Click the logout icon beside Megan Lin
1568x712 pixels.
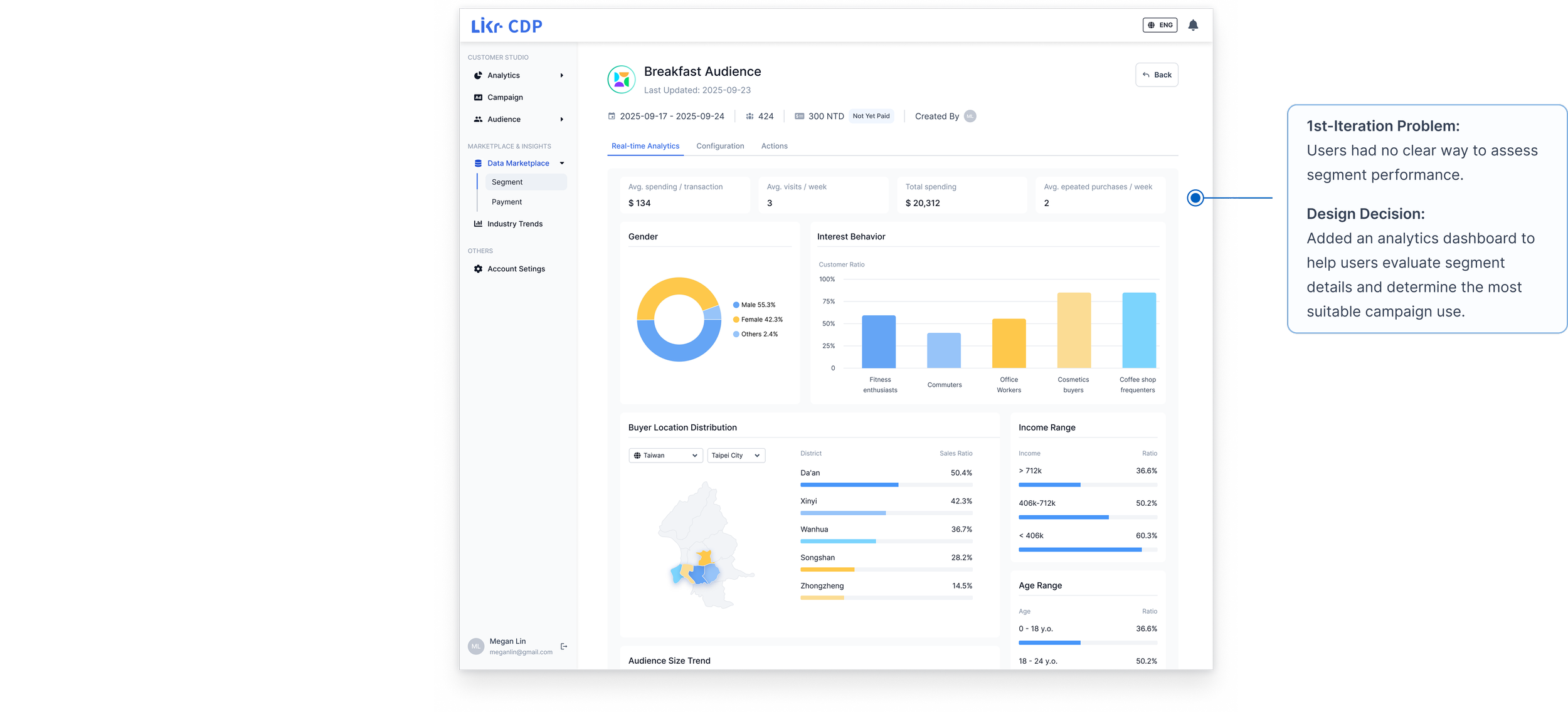564,646
